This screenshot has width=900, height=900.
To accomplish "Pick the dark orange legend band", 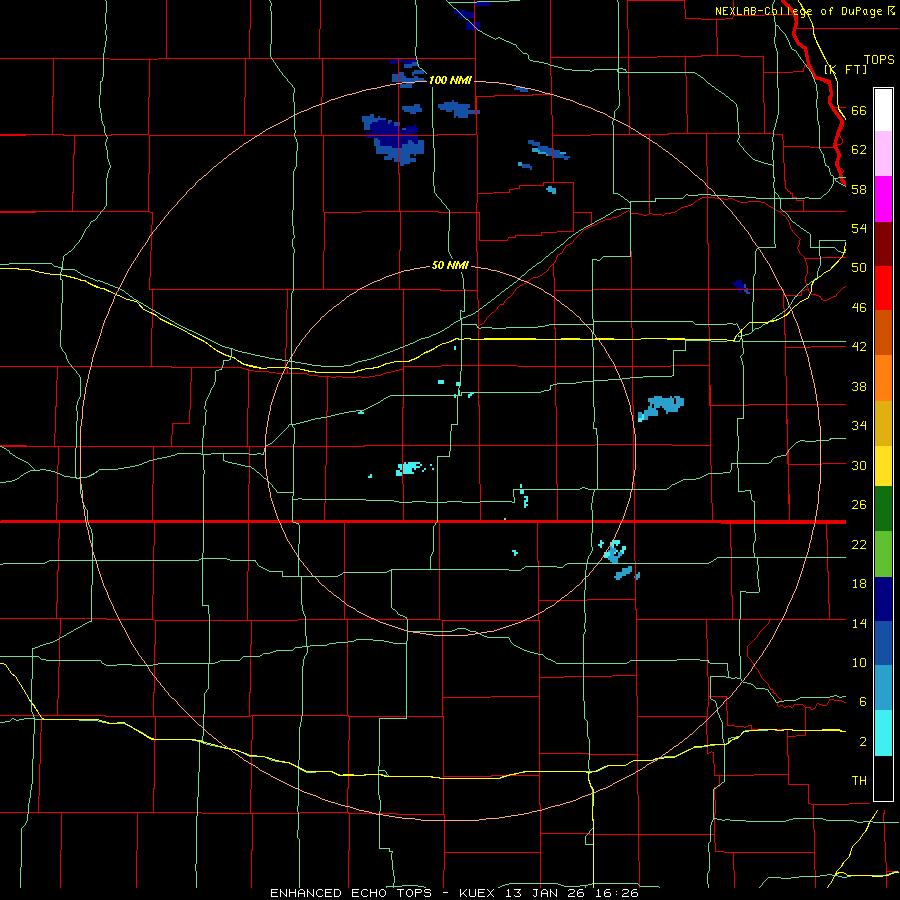I will click(883, 332).
